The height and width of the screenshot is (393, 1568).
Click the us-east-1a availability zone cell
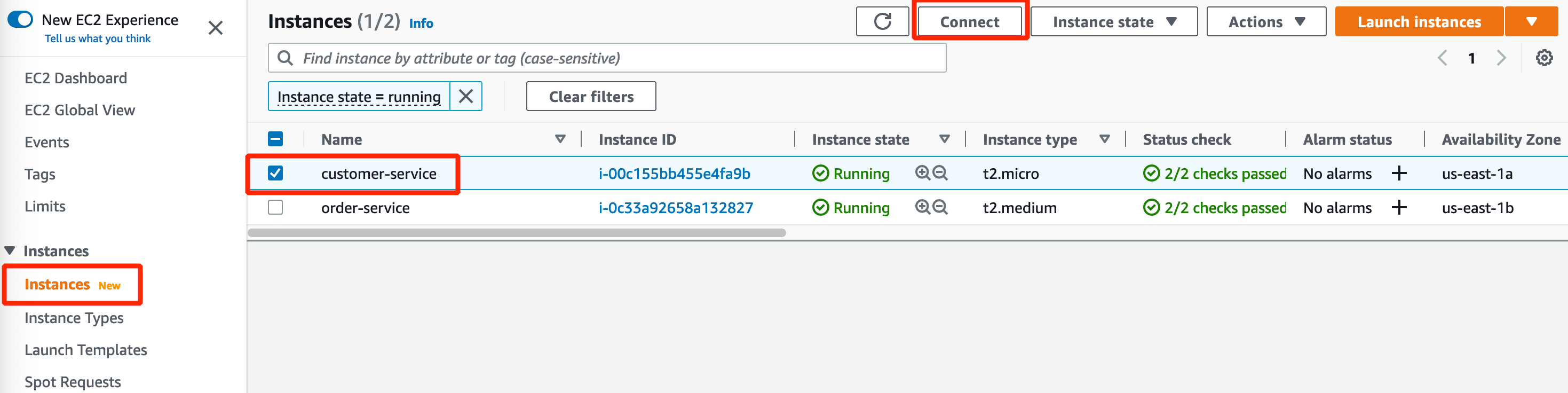tap(1477, 174)
